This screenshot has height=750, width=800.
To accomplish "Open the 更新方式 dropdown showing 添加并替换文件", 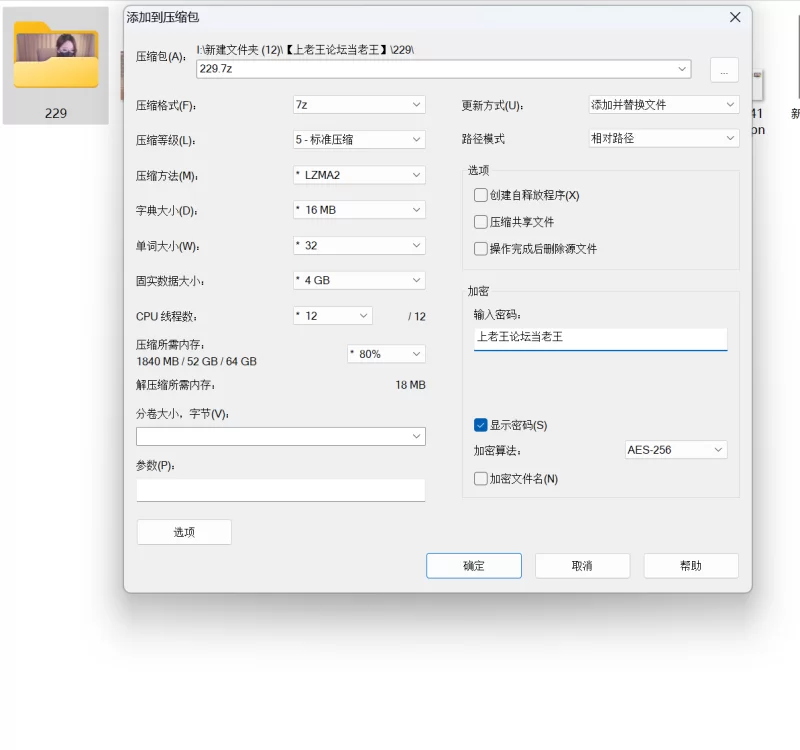I will coord(664,105).
